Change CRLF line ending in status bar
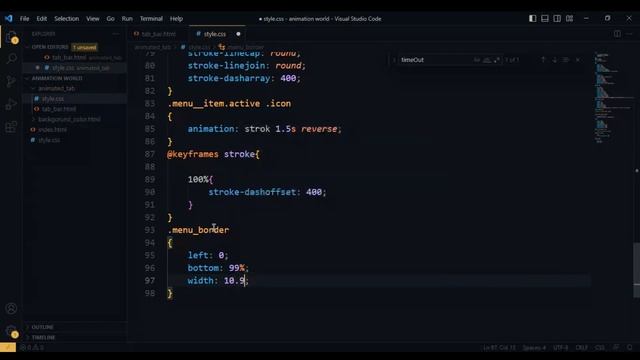Image resolution: width=640 pixels, height=360 pixels. (581, 347)
